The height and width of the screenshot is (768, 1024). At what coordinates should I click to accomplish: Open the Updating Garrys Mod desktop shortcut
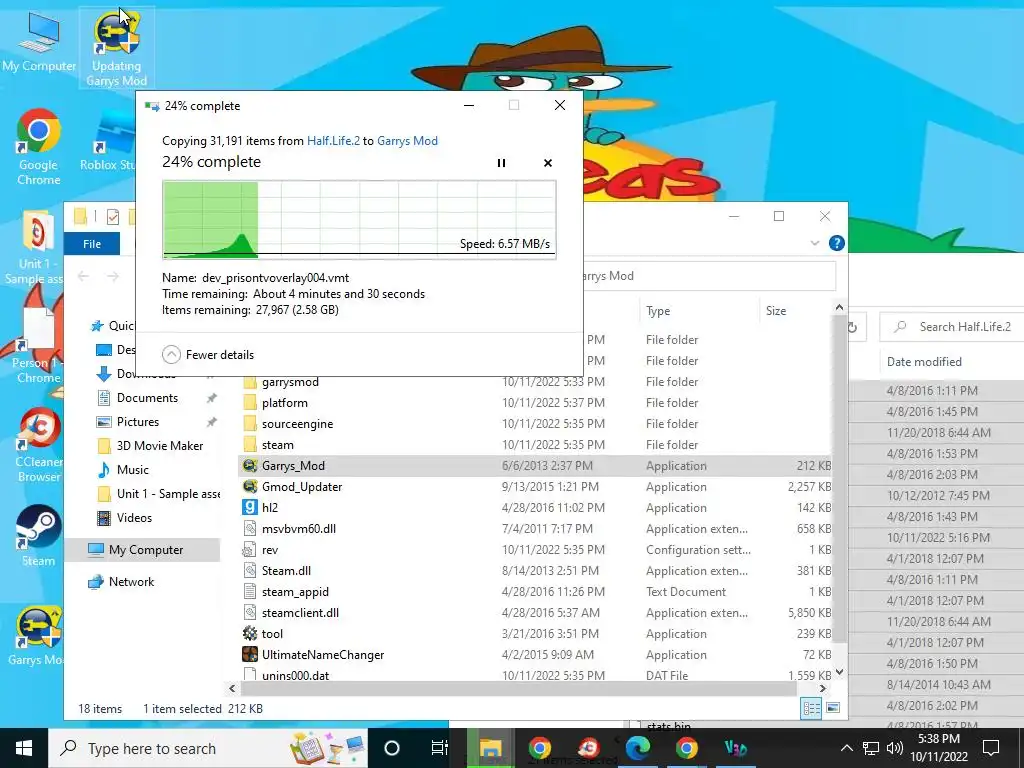coord(116,47)
